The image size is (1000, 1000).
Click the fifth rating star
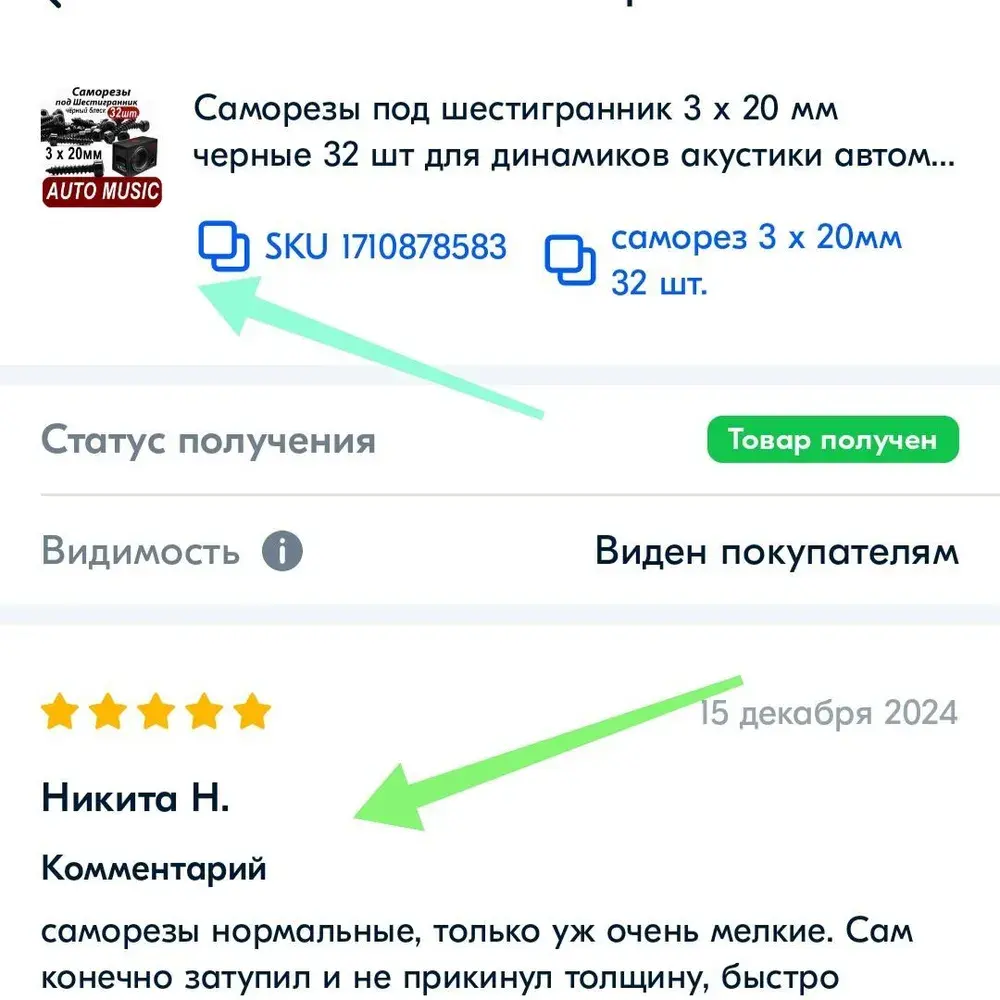(x=253, y=711)
